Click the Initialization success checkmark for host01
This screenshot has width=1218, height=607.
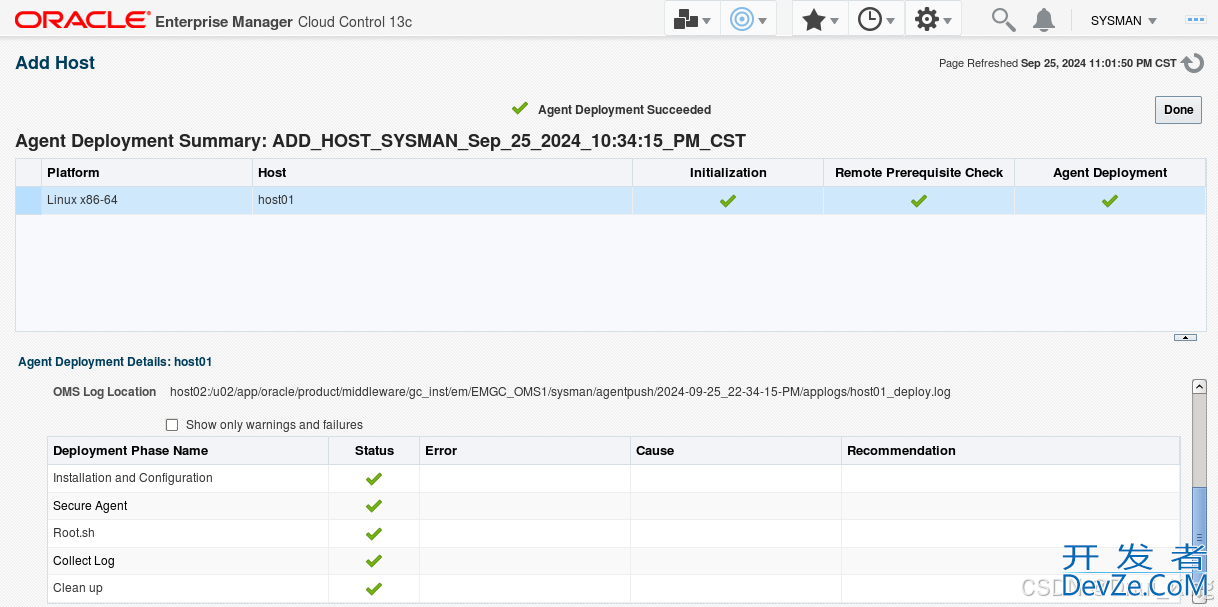pyautogui.click(x=728, y=201)
